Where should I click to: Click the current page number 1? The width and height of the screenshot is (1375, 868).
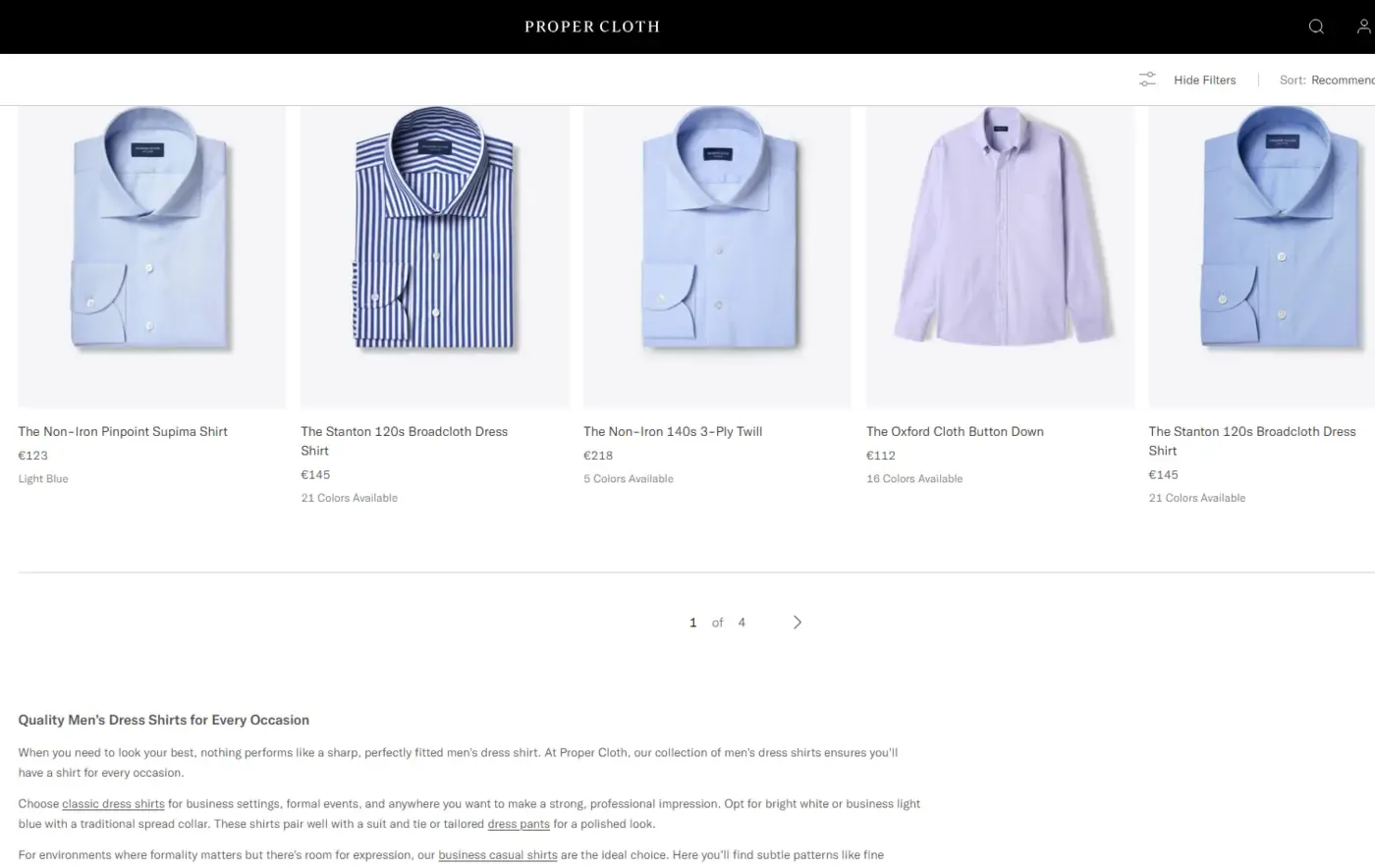coord(692,622)
